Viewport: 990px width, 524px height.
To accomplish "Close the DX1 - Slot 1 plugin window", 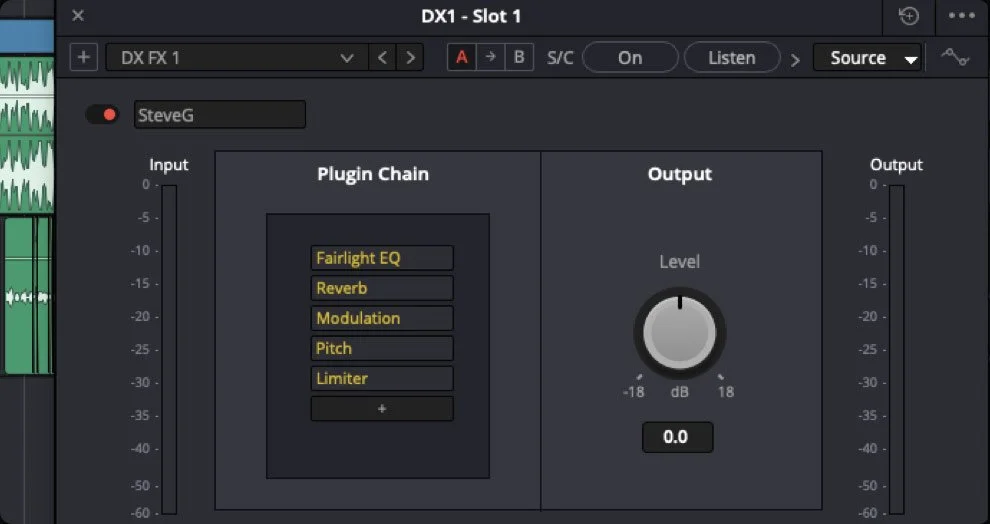I will point(78,16).
